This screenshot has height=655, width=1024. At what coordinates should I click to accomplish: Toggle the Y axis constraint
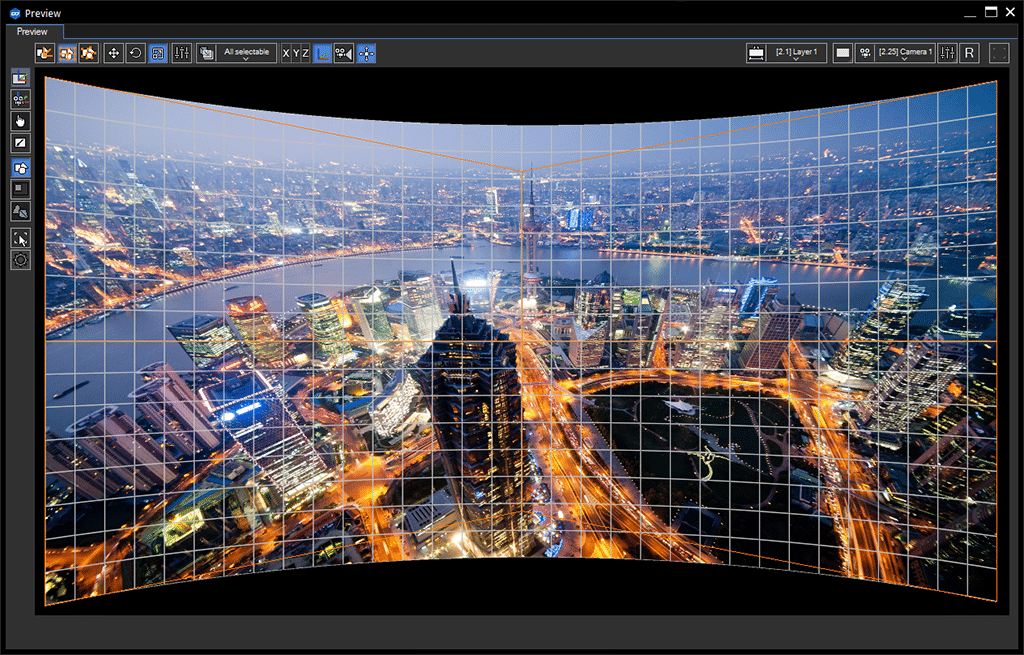[x=296, y=53]
